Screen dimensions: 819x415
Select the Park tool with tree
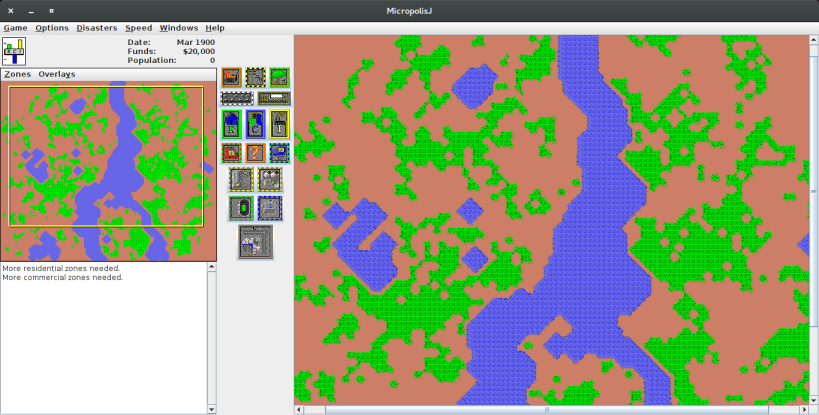[x=279, y=77]
